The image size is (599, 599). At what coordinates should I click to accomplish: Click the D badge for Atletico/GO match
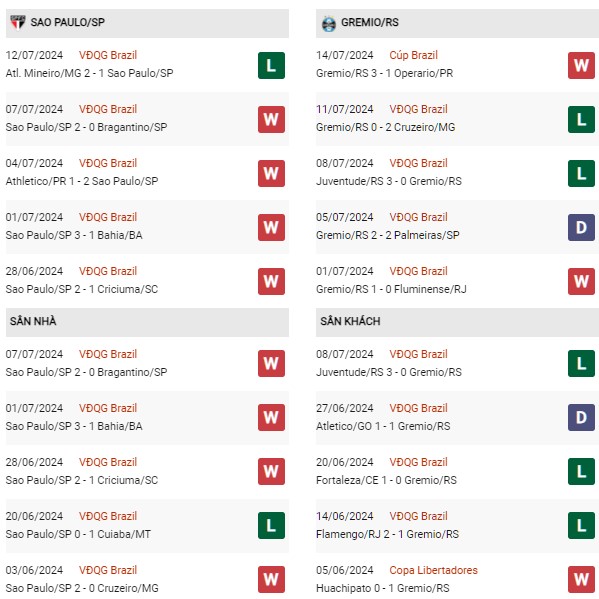pos(581,417)
